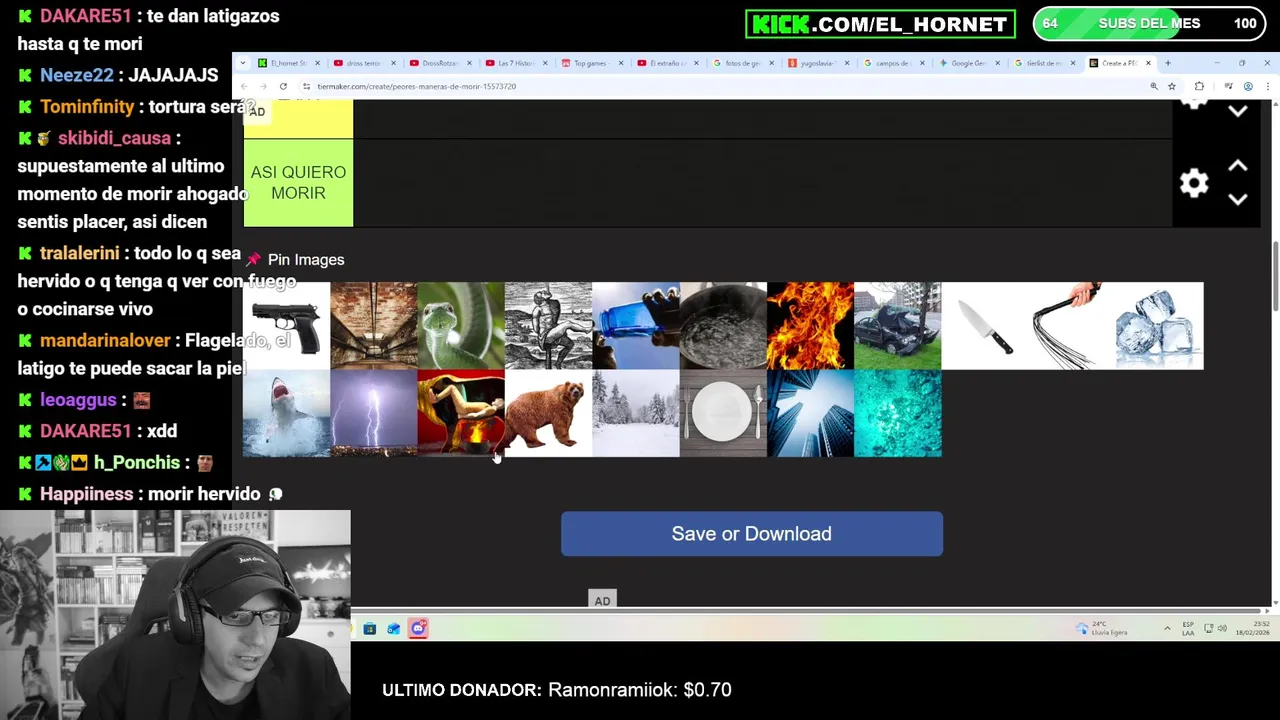This screenshot has height=720, width=1280.
Task: Select the ice cubes image thumbnail
Action: (1160, 326)
